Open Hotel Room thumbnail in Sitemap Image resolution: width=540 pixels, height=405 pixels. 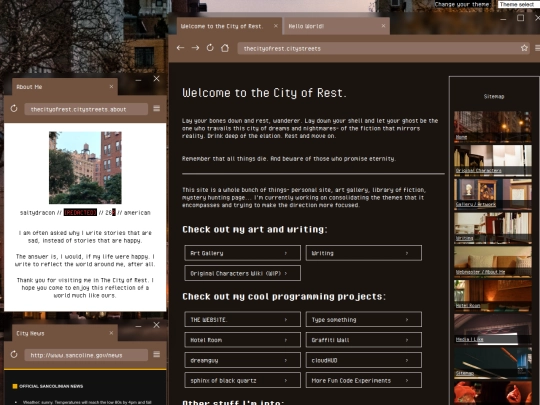[x=492, y=295]
